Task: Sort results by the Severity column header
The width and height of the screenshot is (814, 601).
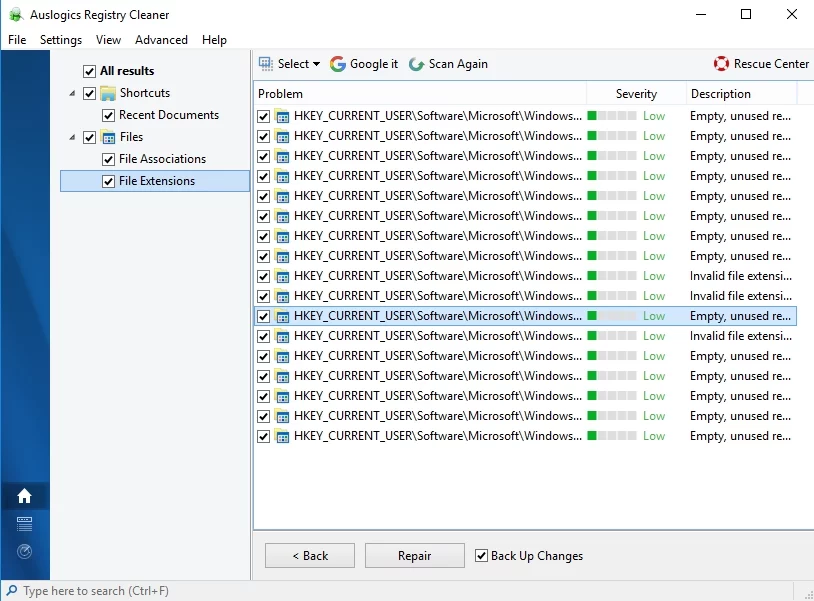Action: [x=636, y=94]
